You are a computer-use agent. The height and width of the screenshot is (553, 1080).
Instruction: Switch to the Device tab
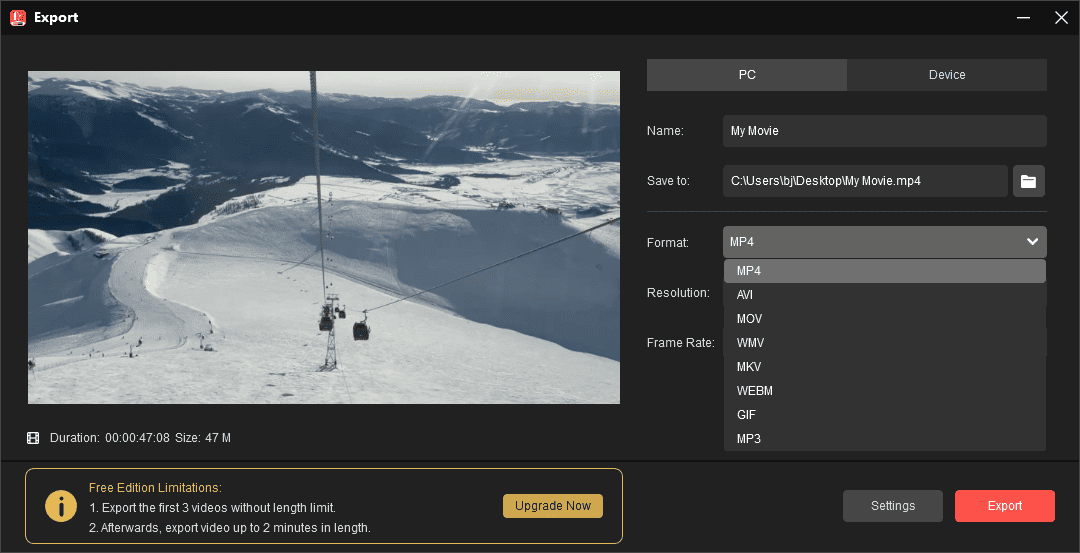[x=947, y=75]
